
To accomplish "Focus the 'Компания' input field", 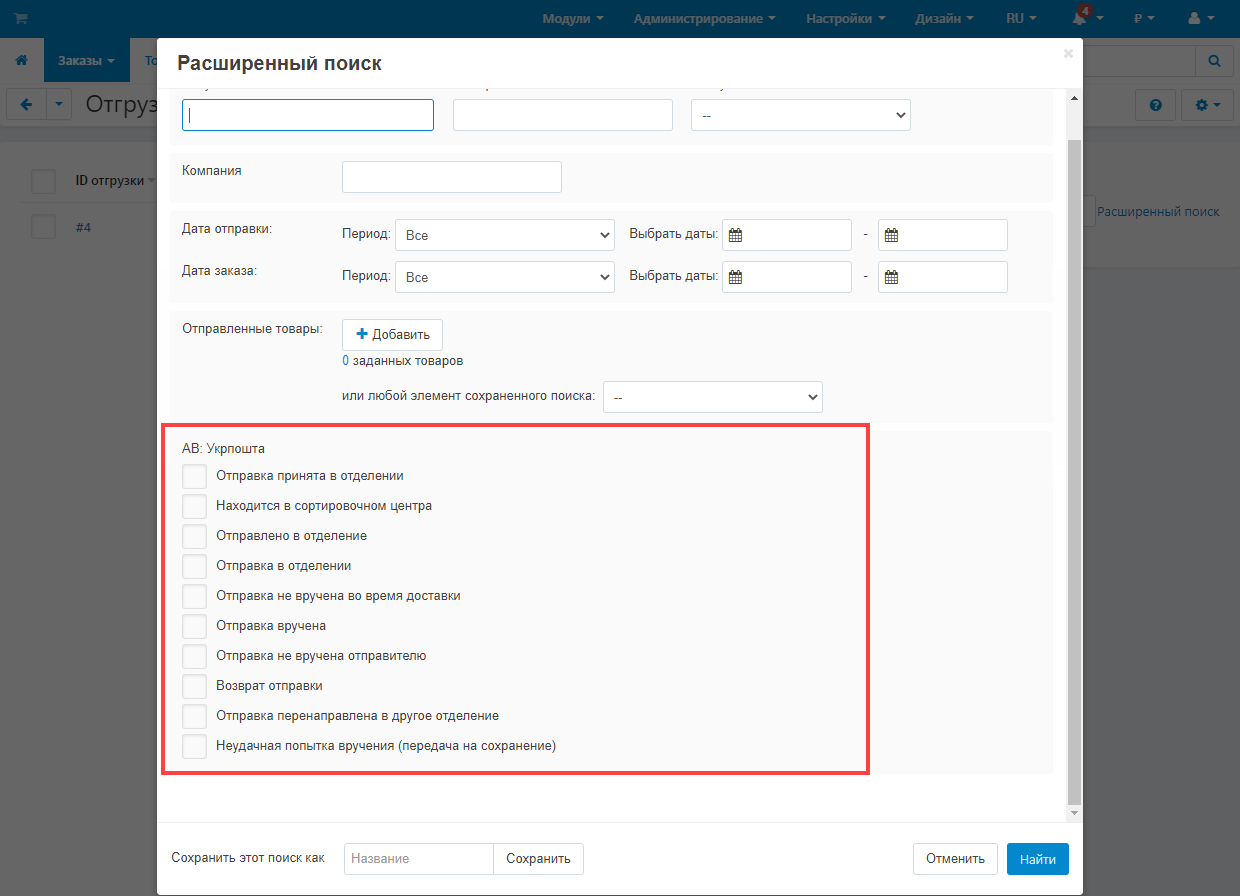I will (452, 177).
